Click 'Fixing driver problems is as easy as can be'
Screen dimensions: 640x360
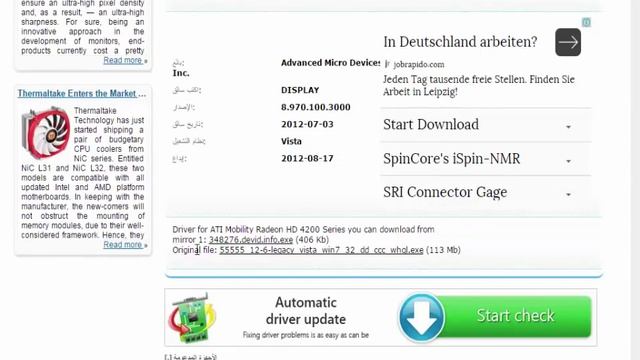(306, 335)
